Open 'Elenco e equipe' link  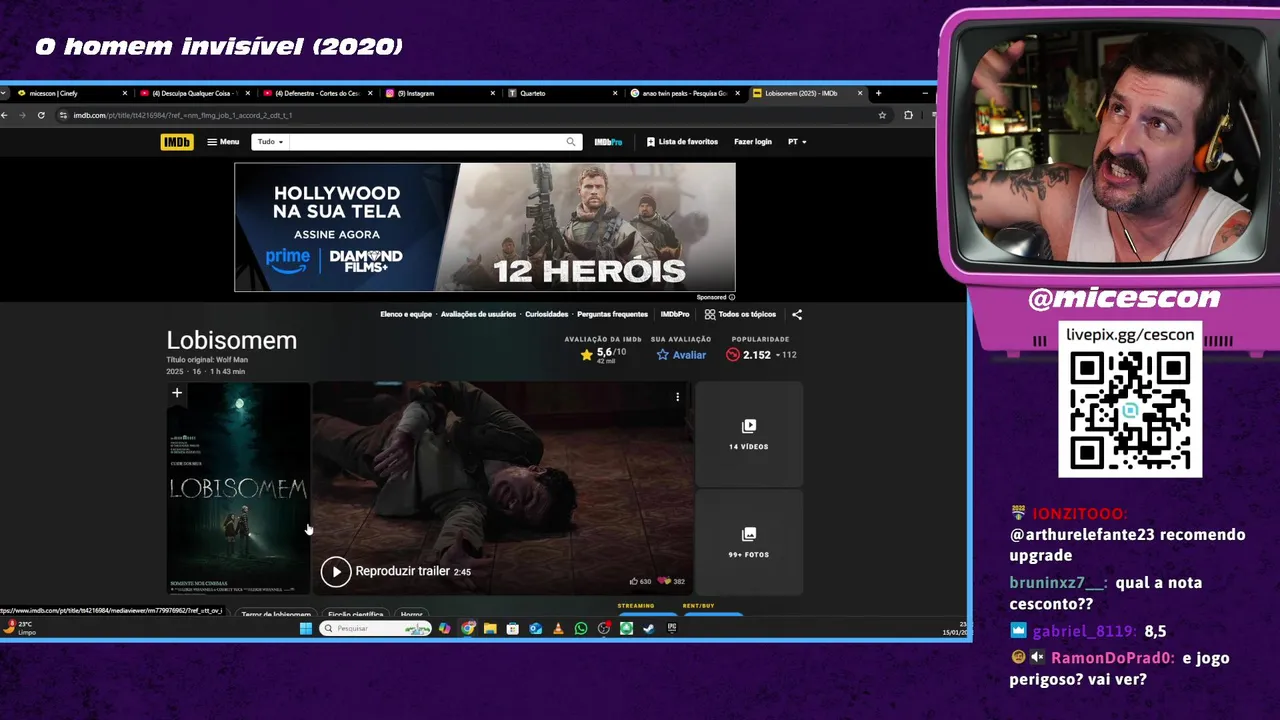(x=406, y=314)
